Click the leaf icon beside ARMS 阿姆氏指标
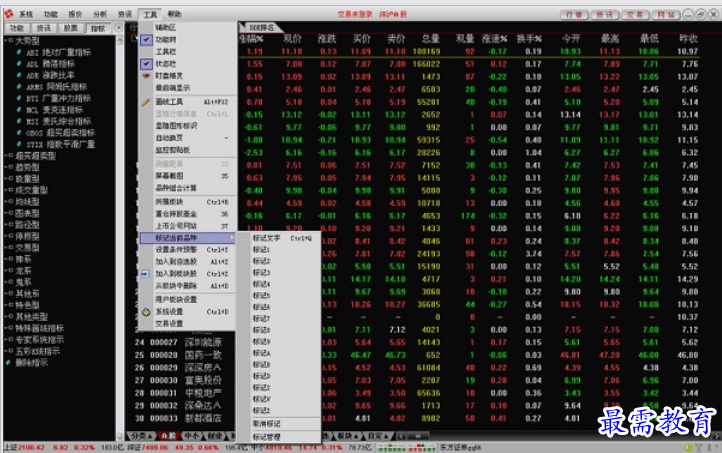The height and width of the screenshot is (453, 722). click(19, 87)
